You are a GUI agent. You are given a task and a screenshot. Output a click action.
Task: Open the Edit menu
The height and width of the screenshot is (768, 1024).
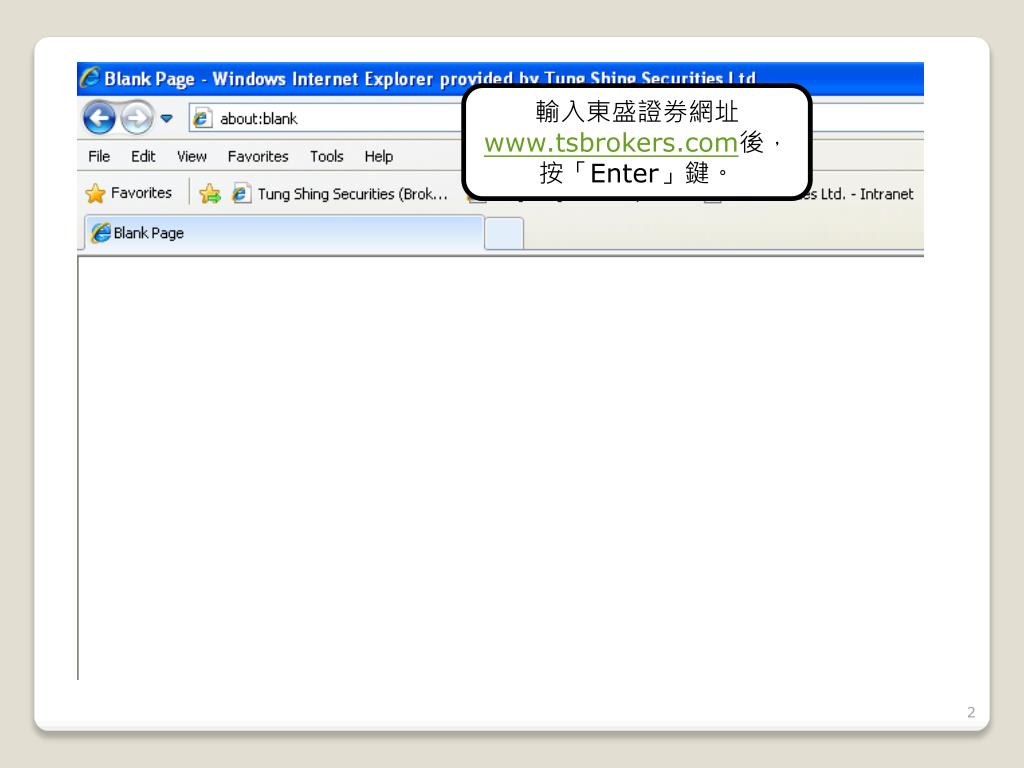pos(143,157)
